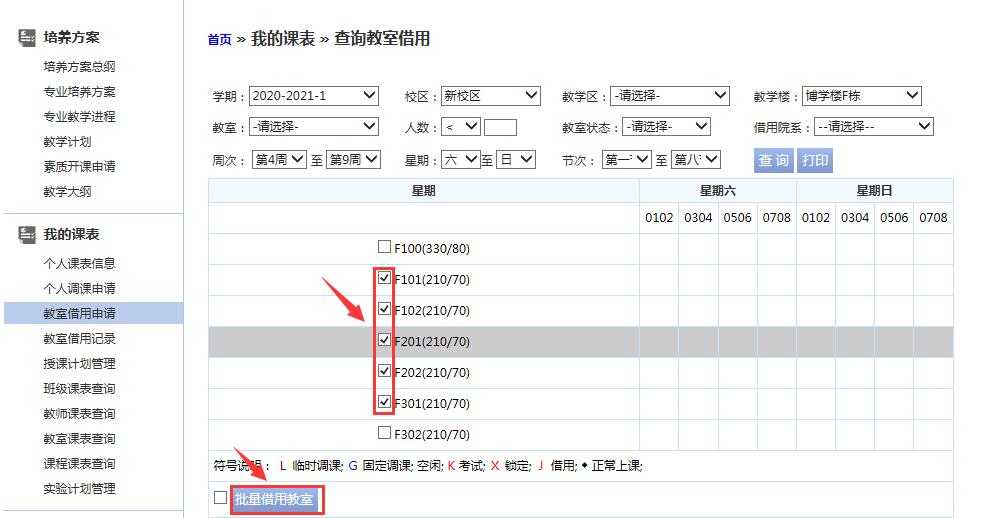This screenshot has width=982, height=518.
Task: Open 教室借用记录 in sidebar
Action: point(79,339)
